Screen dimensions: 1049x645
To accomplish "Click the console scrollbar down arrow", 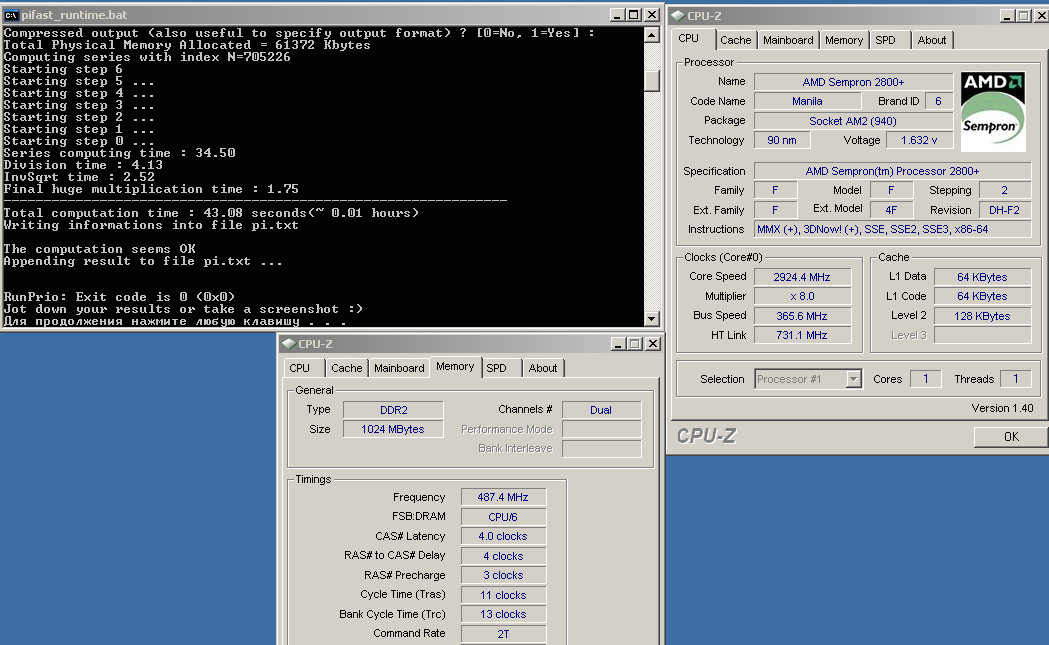I will [652, 318].
